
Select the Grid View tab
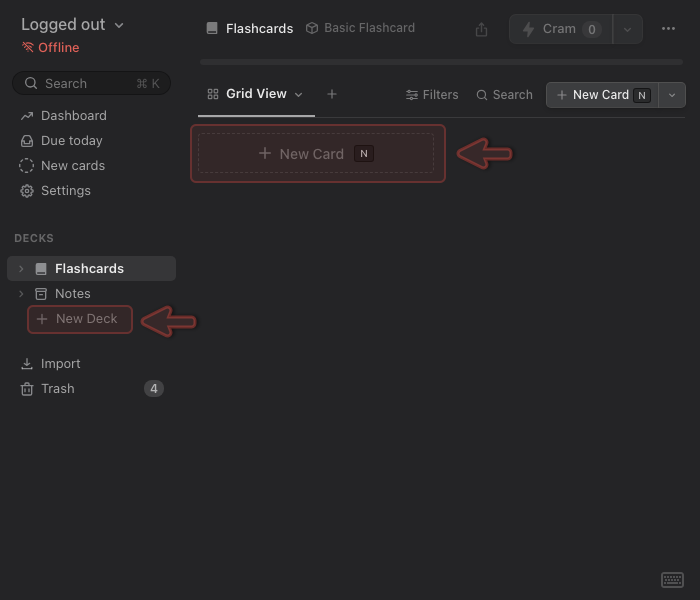click(x=255, y=94)
